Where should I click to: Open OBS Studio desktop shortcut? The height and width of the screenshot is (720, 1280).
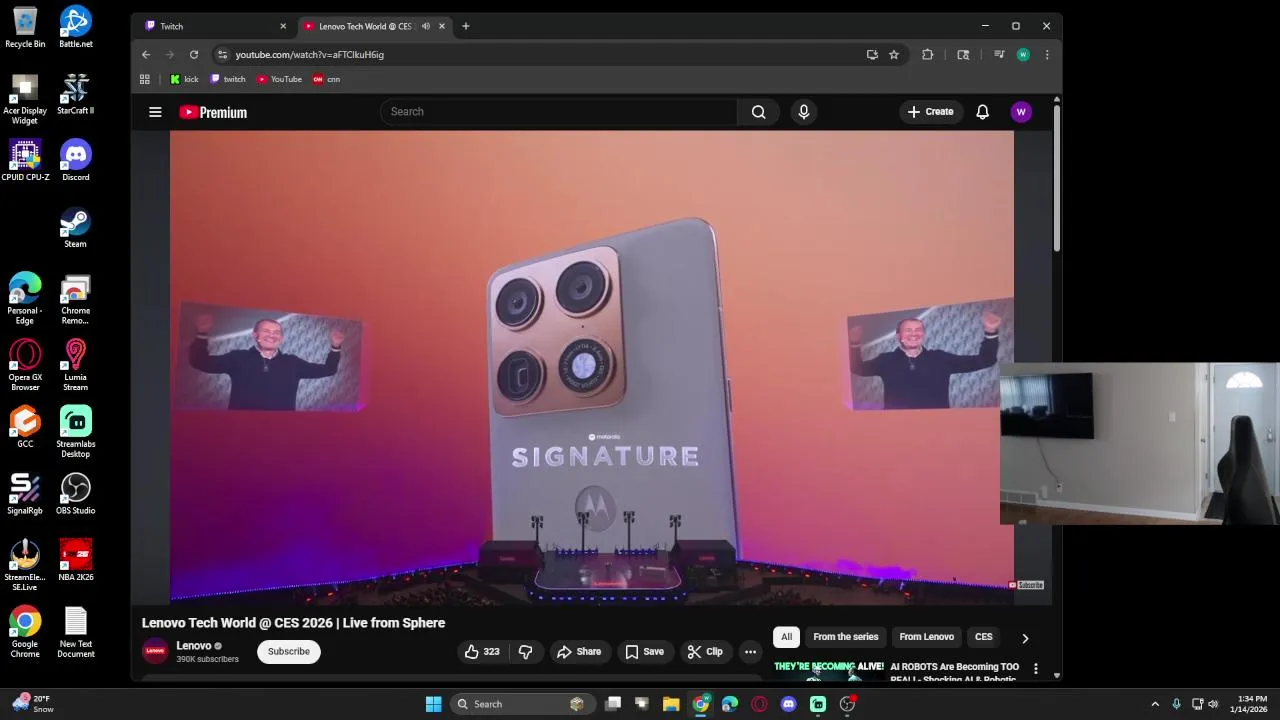[x=75, y=493]
